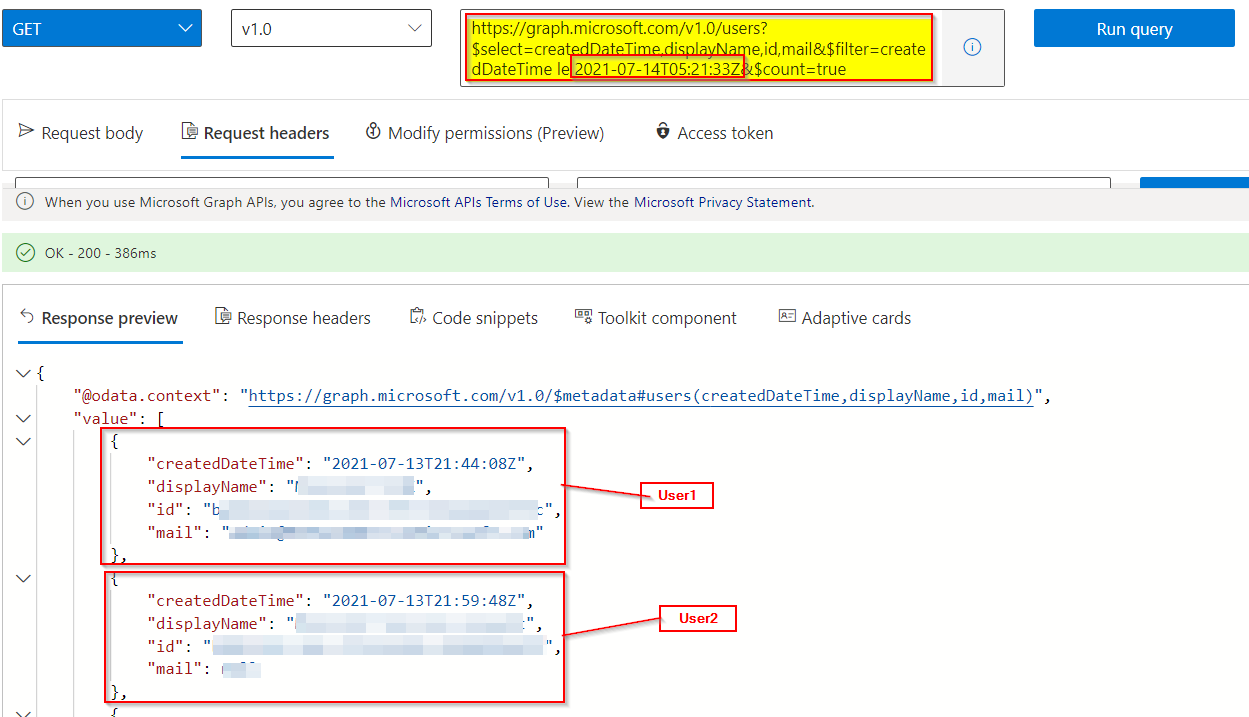Click the query URL input field
This screenshot has height=717, width=1249.
(700, 48)
